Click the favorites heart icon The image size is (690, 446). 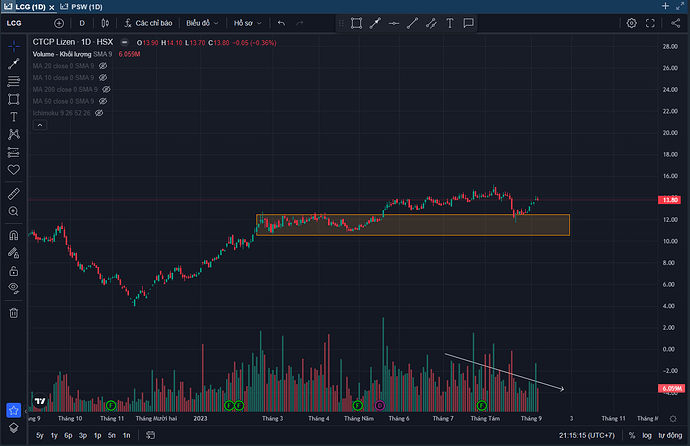tap(14, 170)
